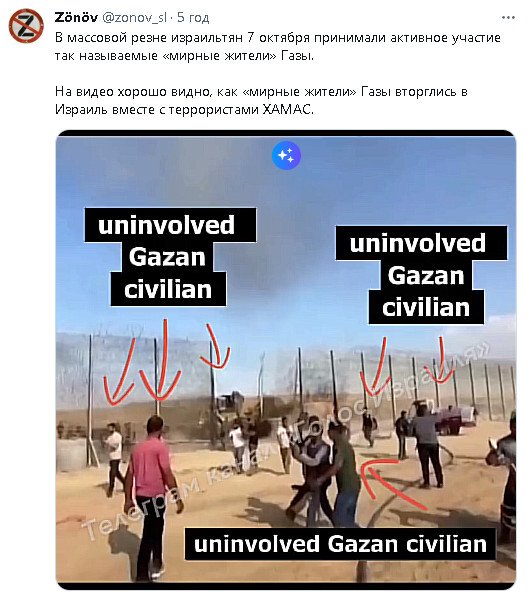The height and width of the screenshot is (596, 529).
Task: Click the top-left 'uninvolved Gazan civilian' label
Action: coord(169,257)
